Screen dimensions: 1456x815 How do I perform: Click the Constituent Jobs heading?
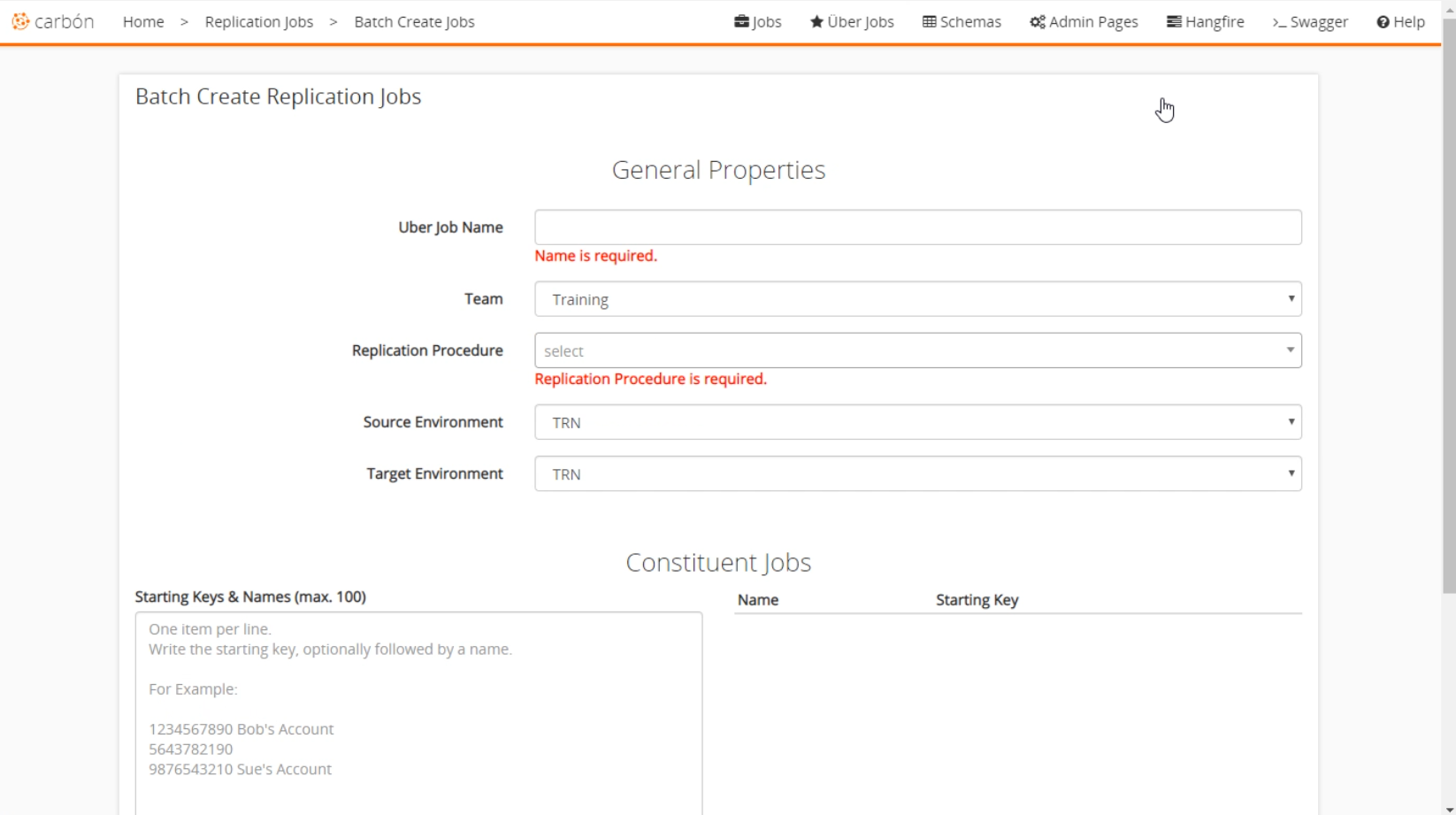click(x=718, y=563)
